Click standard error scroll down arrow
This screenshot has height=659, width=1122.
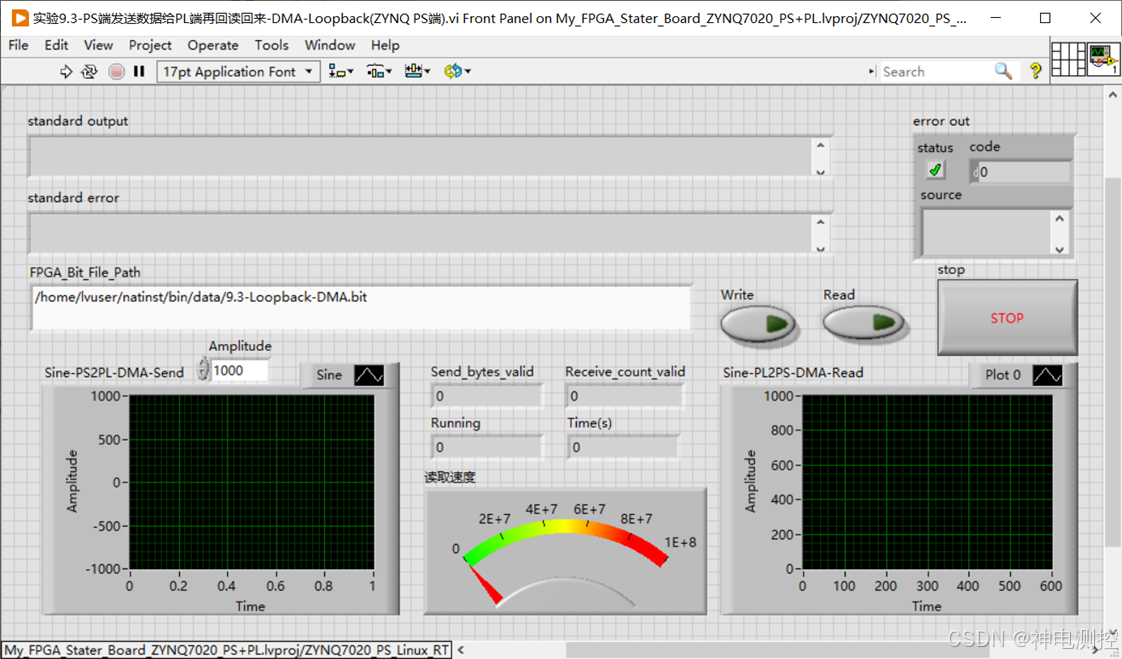pos(821,248)
